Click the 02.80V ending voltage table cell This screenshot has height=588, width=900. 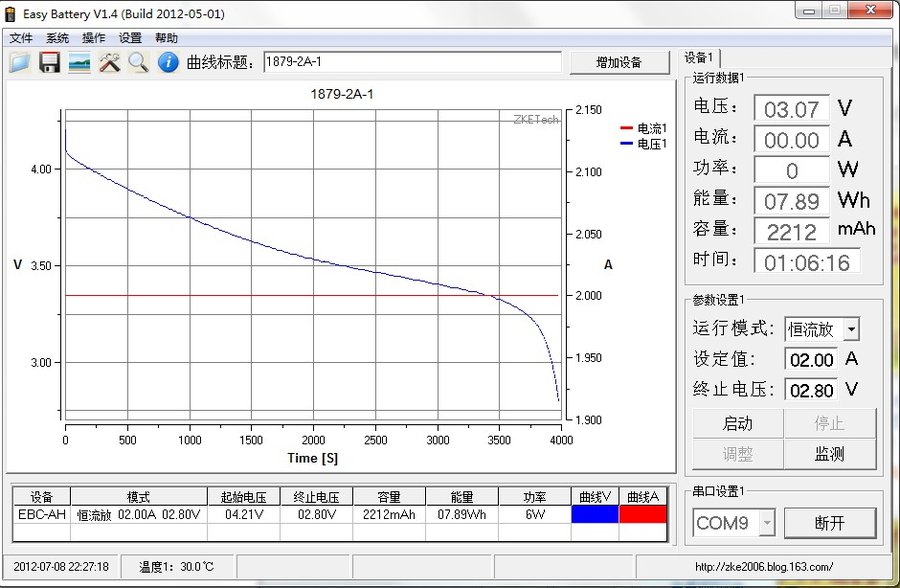316,514
